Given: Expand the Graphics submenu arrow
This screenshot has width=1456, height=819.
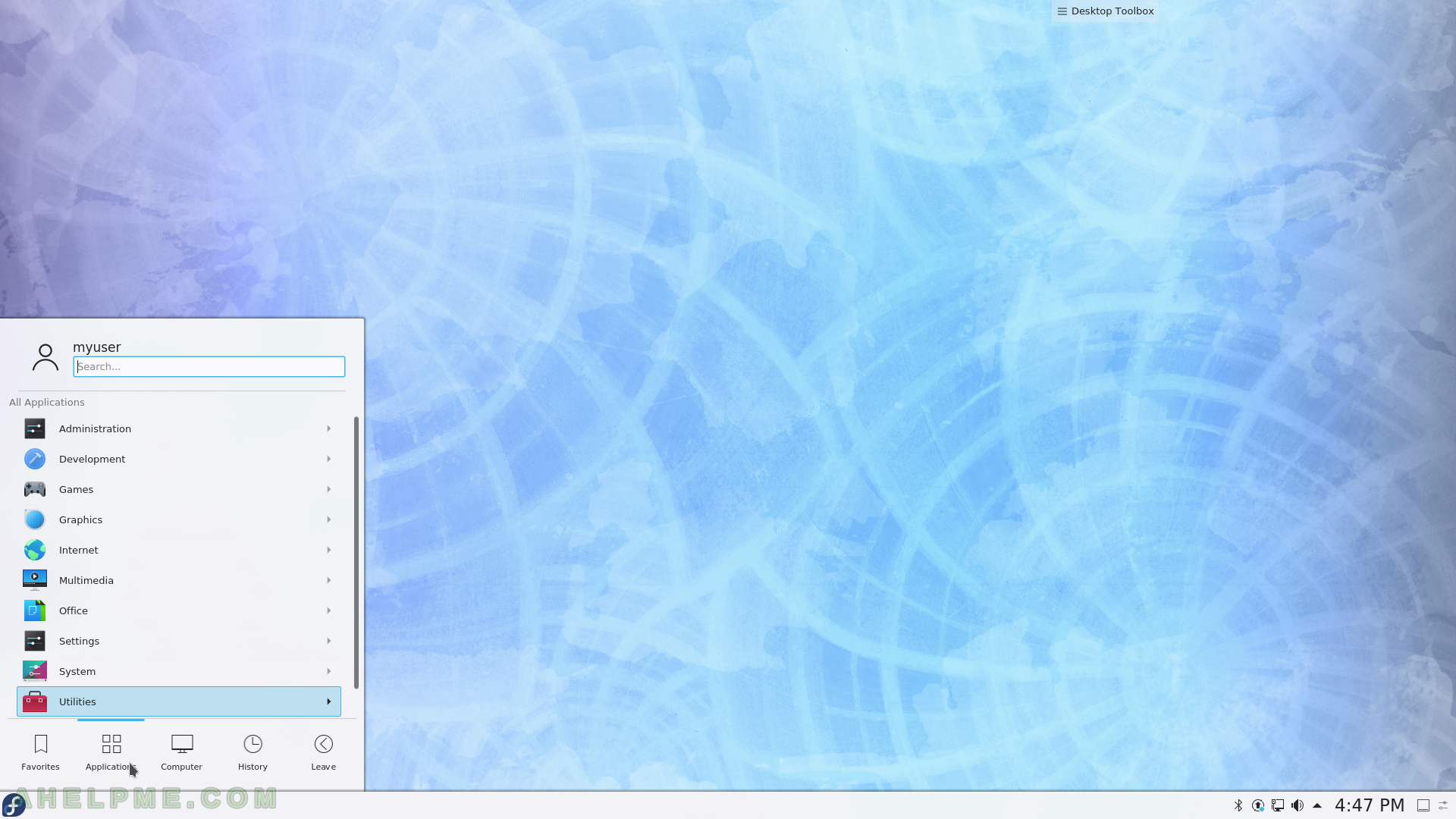Looking at the screenshot, I should (x=329, y=519).
